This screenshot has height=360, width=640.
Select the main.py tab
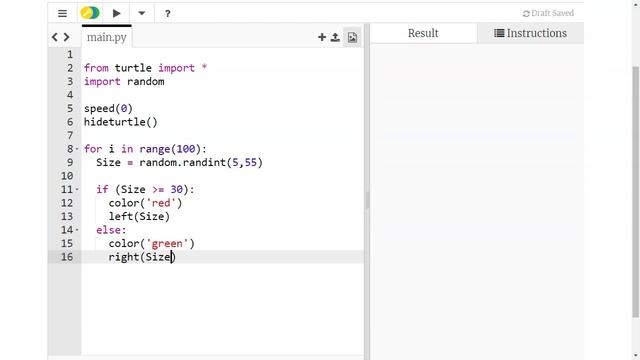(107, 37)
